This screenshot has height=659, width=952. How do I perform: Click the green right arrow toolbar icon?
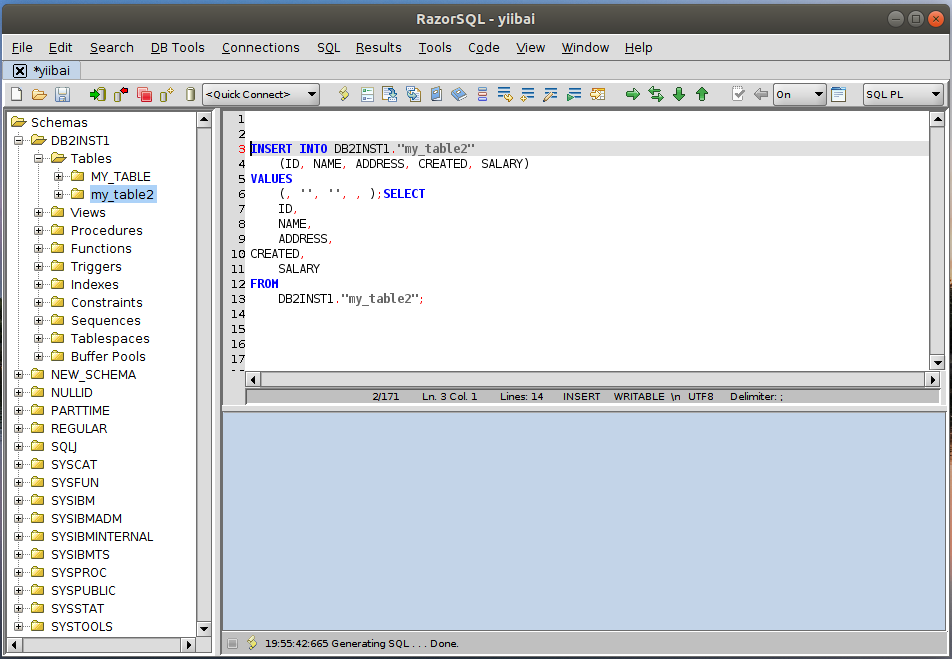(632, 94)
